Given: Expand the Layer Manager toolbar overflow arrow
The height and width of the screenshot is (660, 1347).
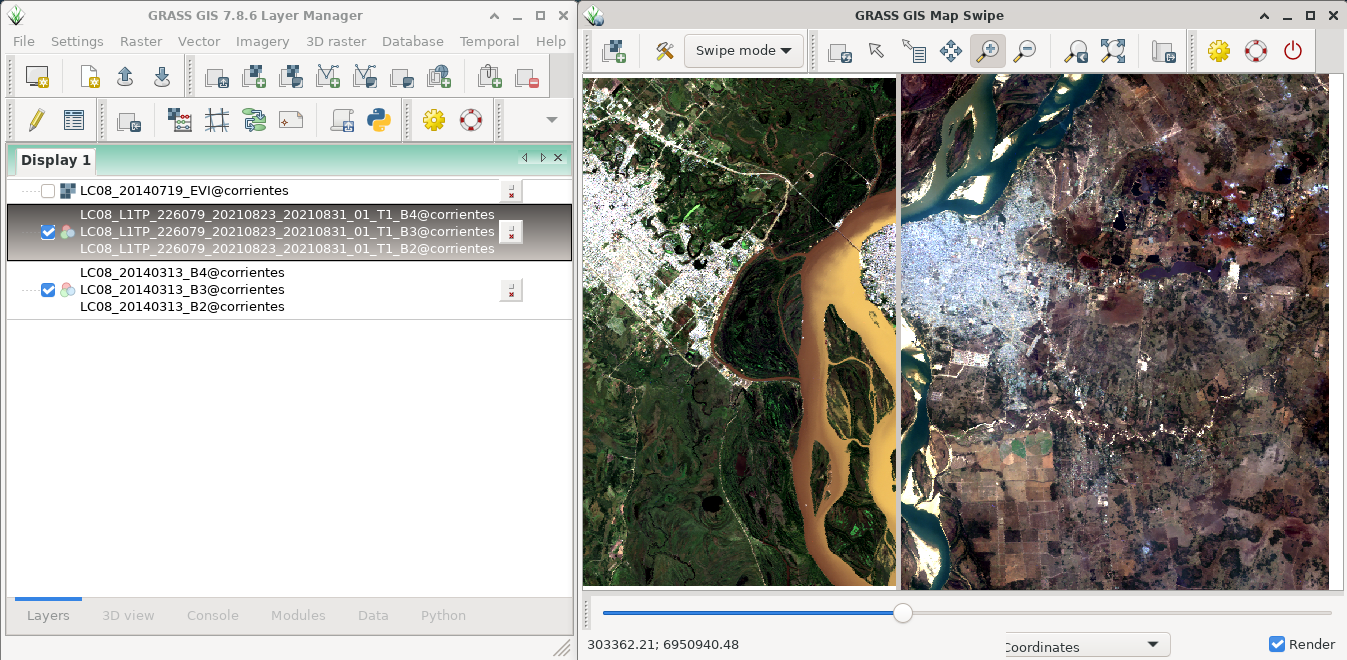Looking at the screenshot, I should click(551, 120).
